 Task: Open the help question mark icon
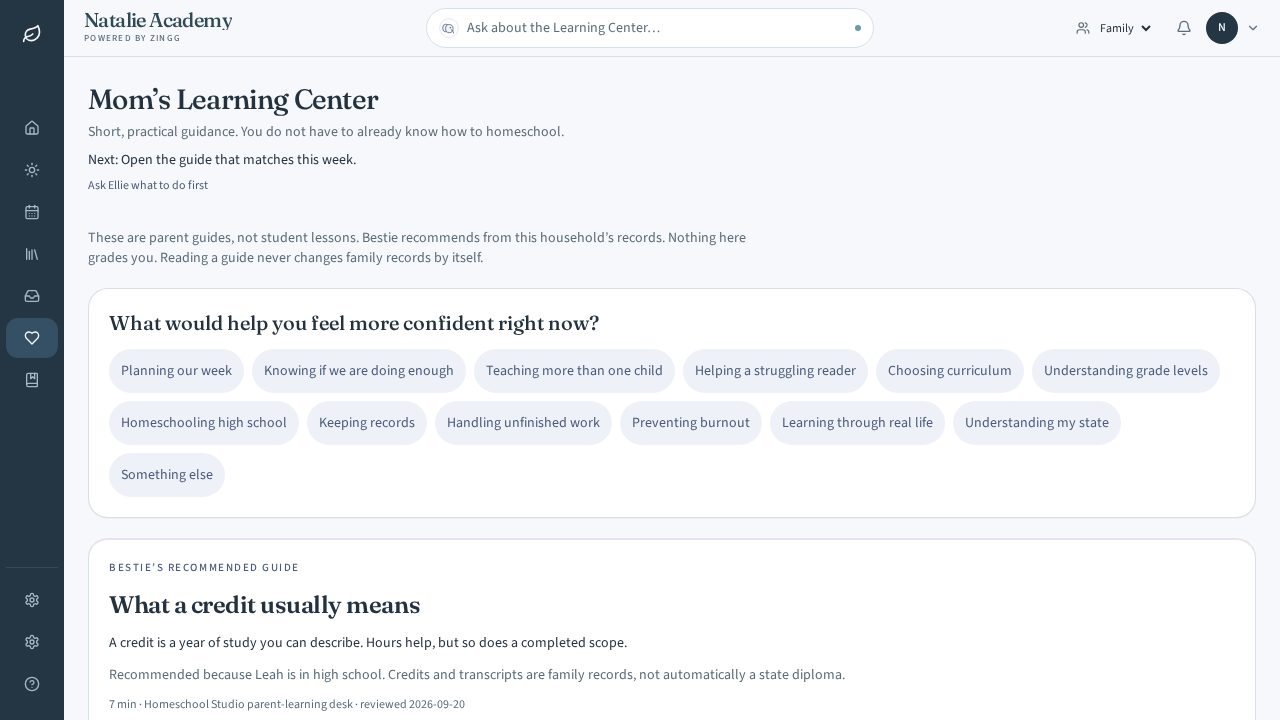[x=32, y=684]
